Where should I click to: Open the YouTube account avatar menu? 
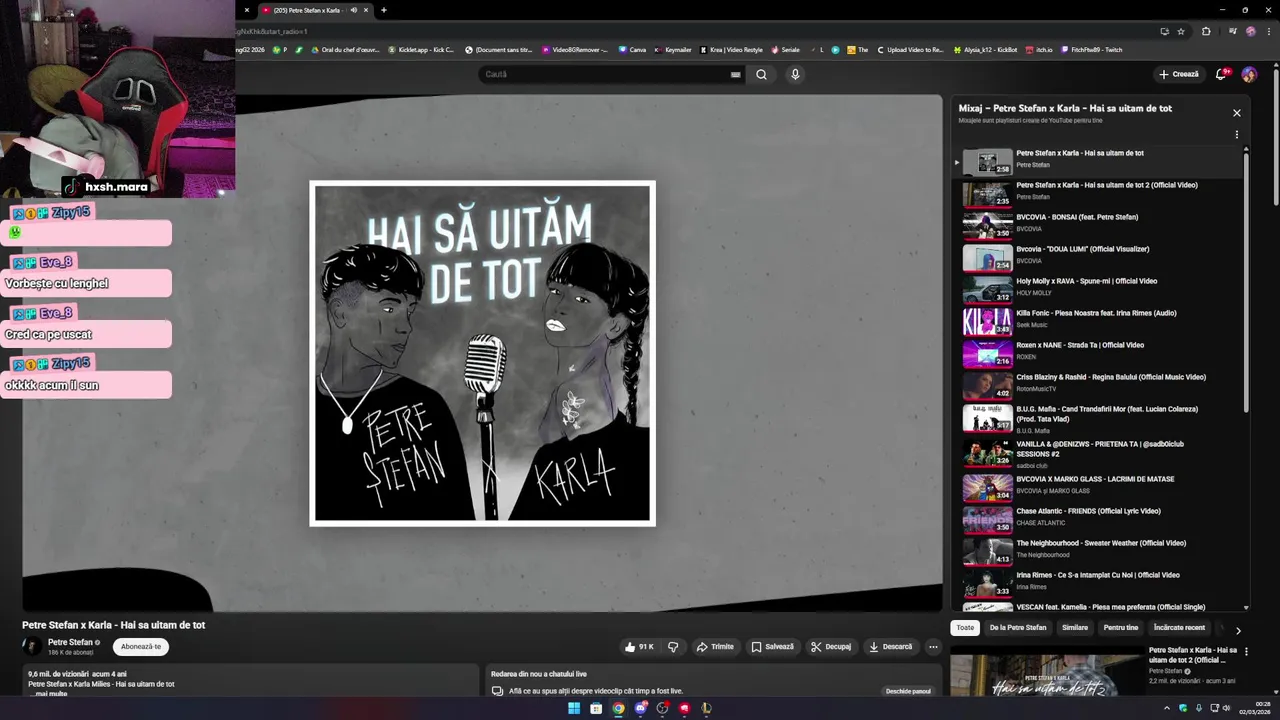click(1249, 74)
